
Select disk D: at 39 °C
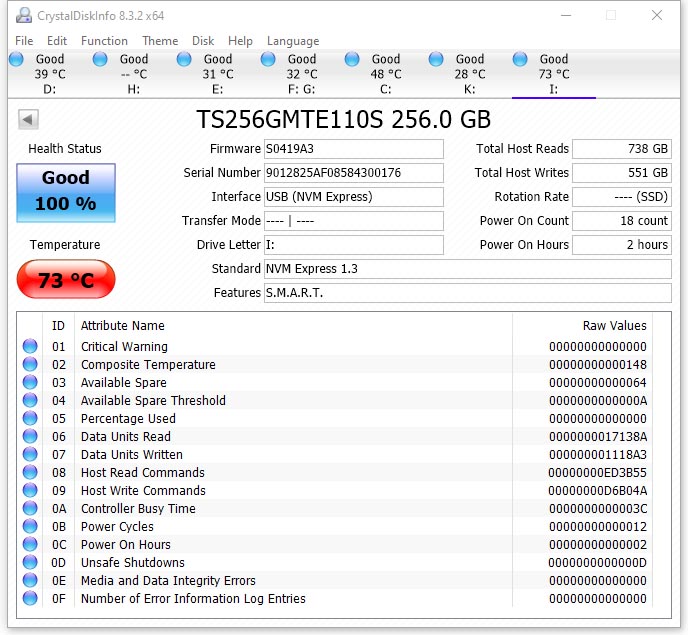point(50,74)
